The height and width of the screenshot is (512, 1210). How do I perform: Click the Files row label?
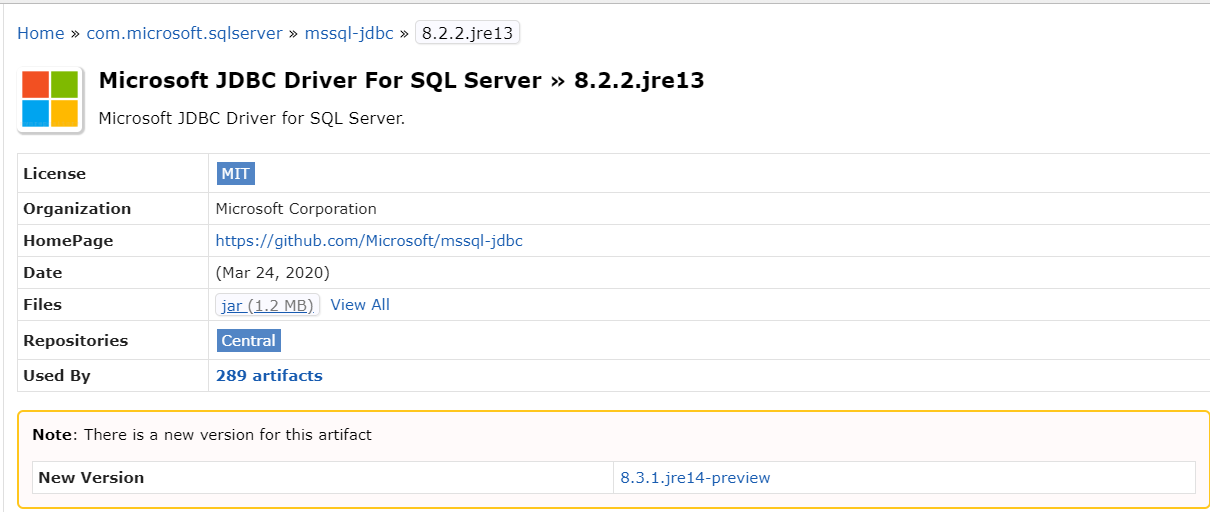tap(43, 305)
